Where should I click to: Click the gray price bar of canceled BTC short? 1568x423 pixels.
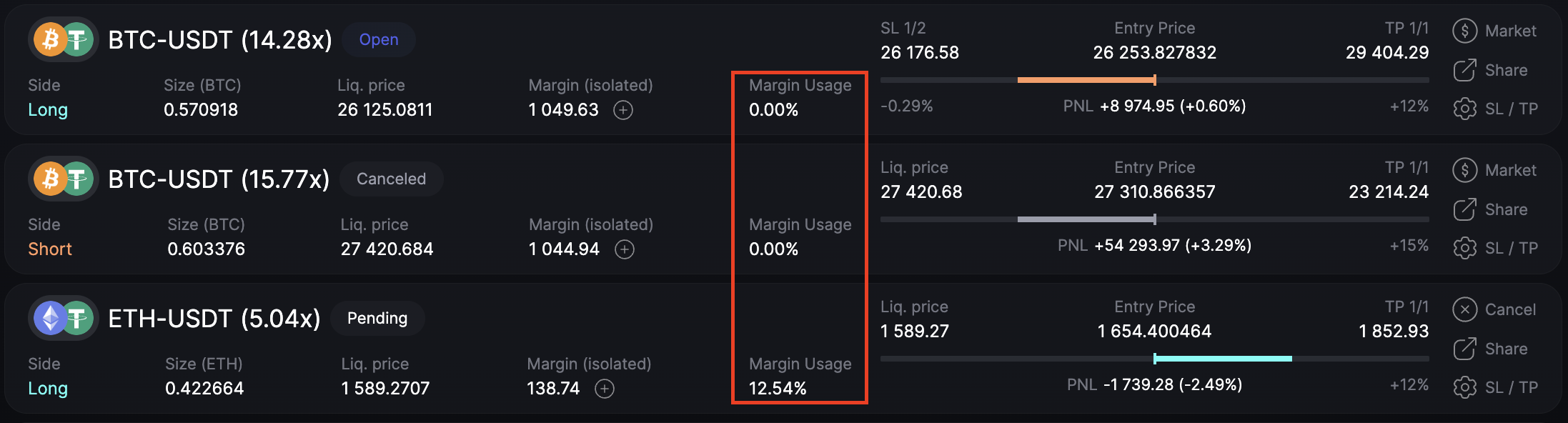1086,219
